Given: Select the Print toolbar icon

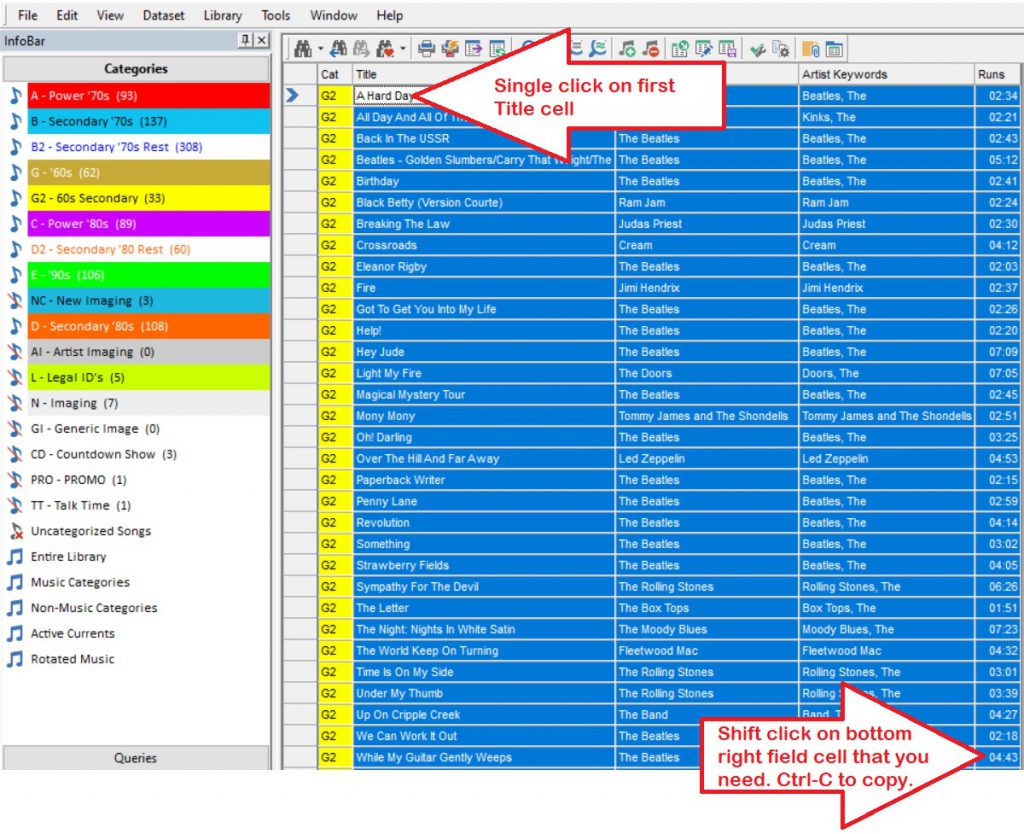Looking at the screenshot, I should click(x=427, y=47).
